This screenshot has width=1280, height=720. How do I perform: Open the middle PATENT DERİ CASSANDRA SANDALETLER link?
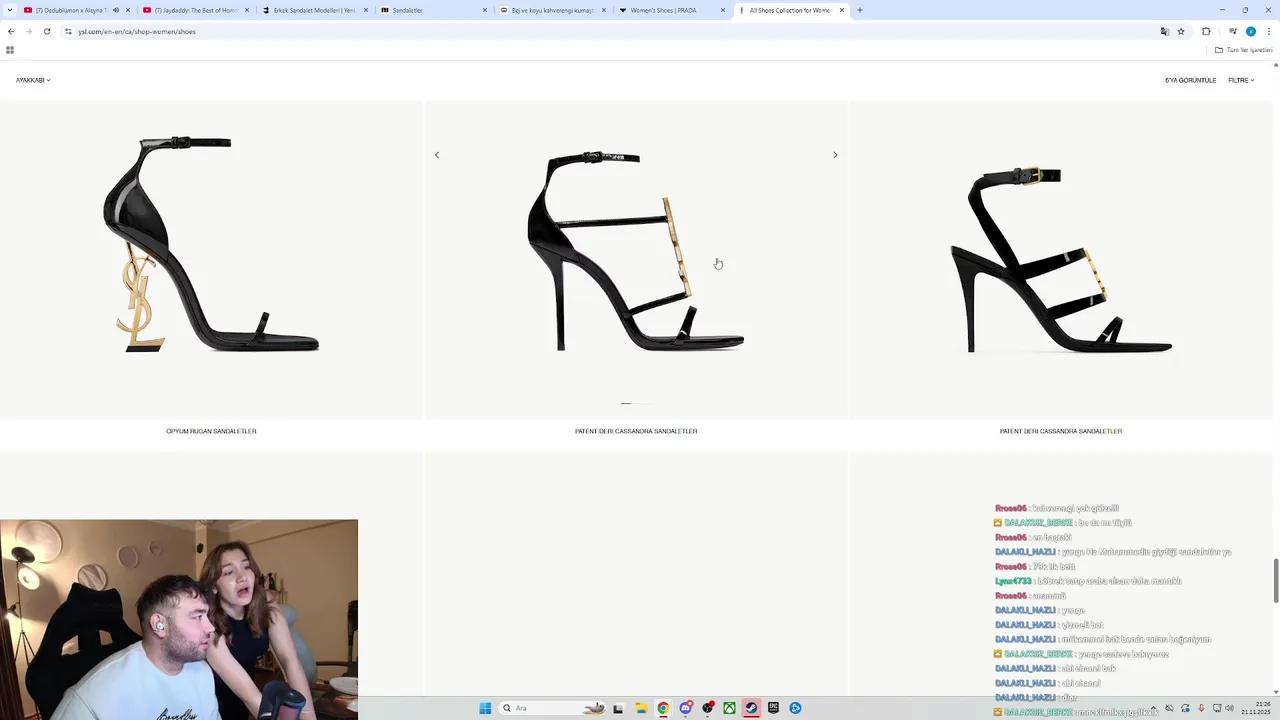636,431
